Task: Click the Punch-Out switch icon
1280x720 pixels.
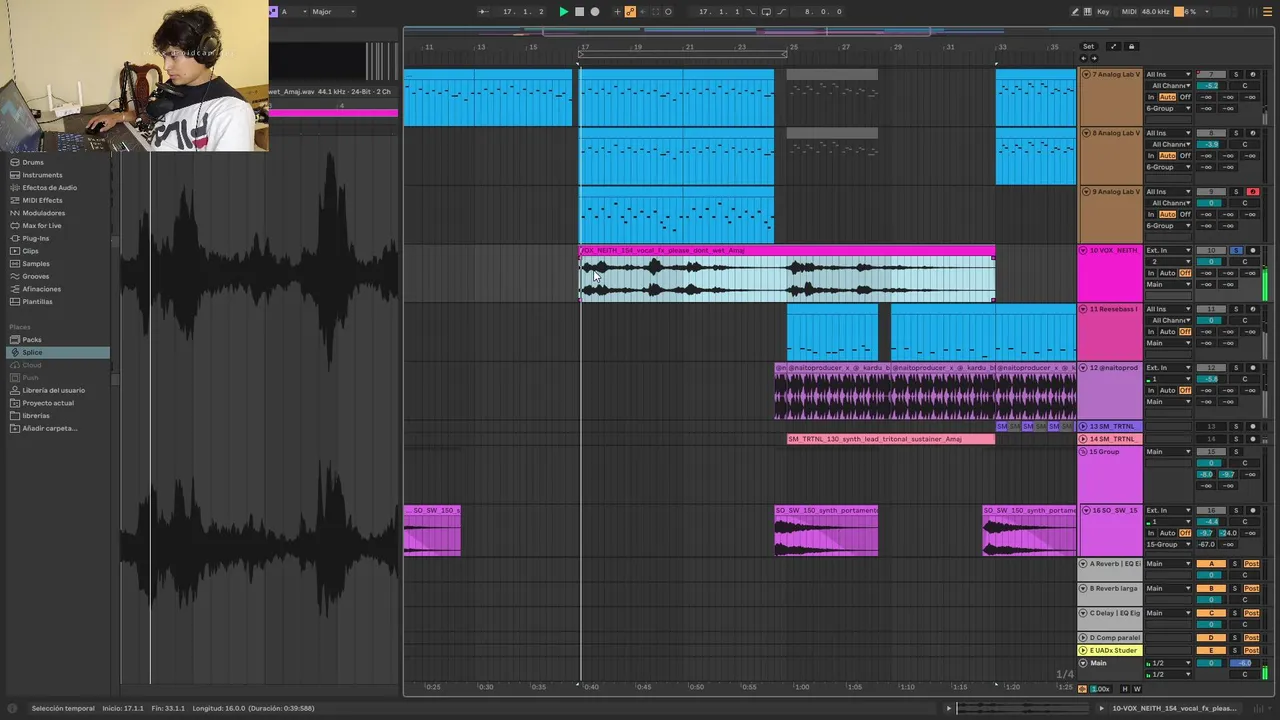Action: pos(781,12)
